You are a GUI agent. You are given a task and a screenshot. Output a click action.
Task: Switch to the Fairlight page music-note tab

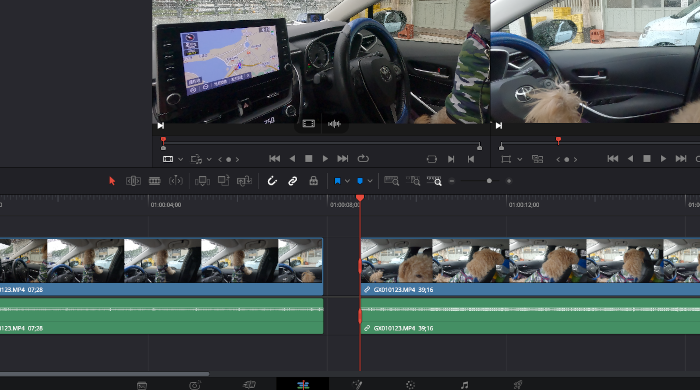tap(464, 385)
